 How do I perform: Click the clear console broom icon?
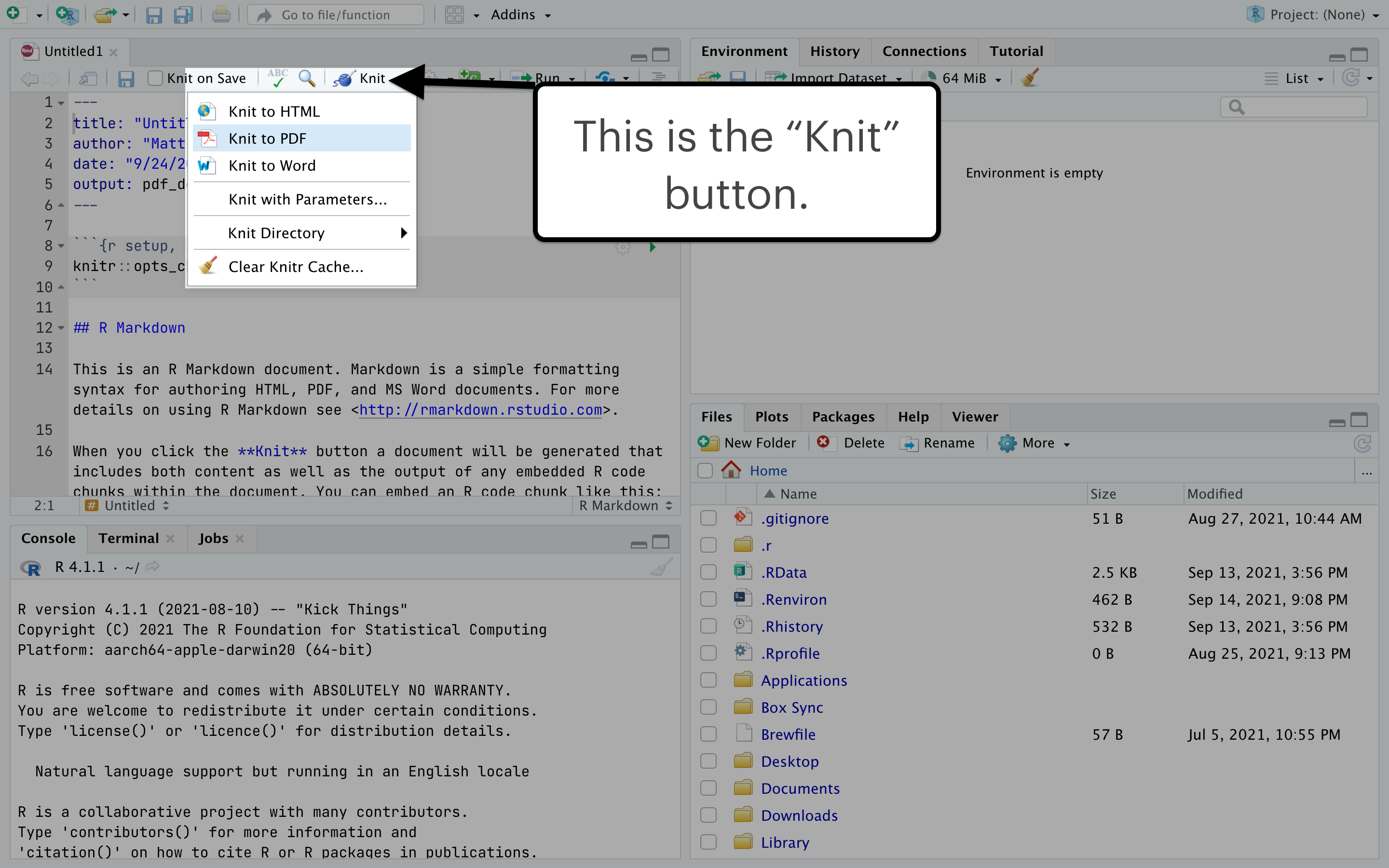[x=661, y=567]
